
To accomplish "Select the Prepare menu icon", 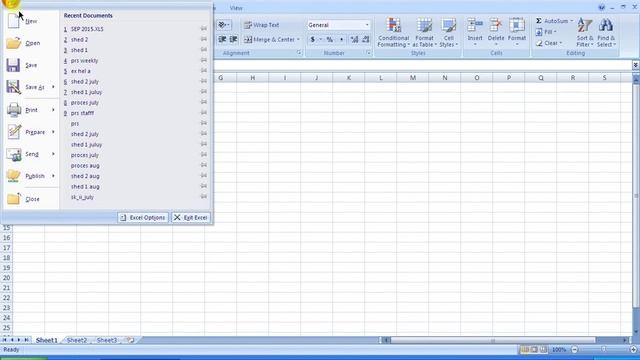I will coord(14,132).
